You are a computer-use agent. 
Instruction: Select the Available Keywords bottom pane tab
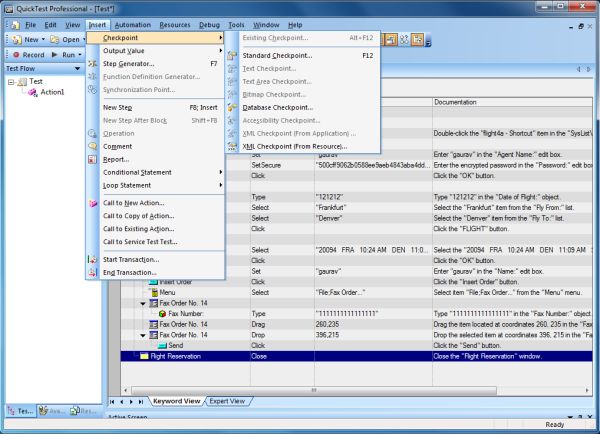(x=52, y=411)
